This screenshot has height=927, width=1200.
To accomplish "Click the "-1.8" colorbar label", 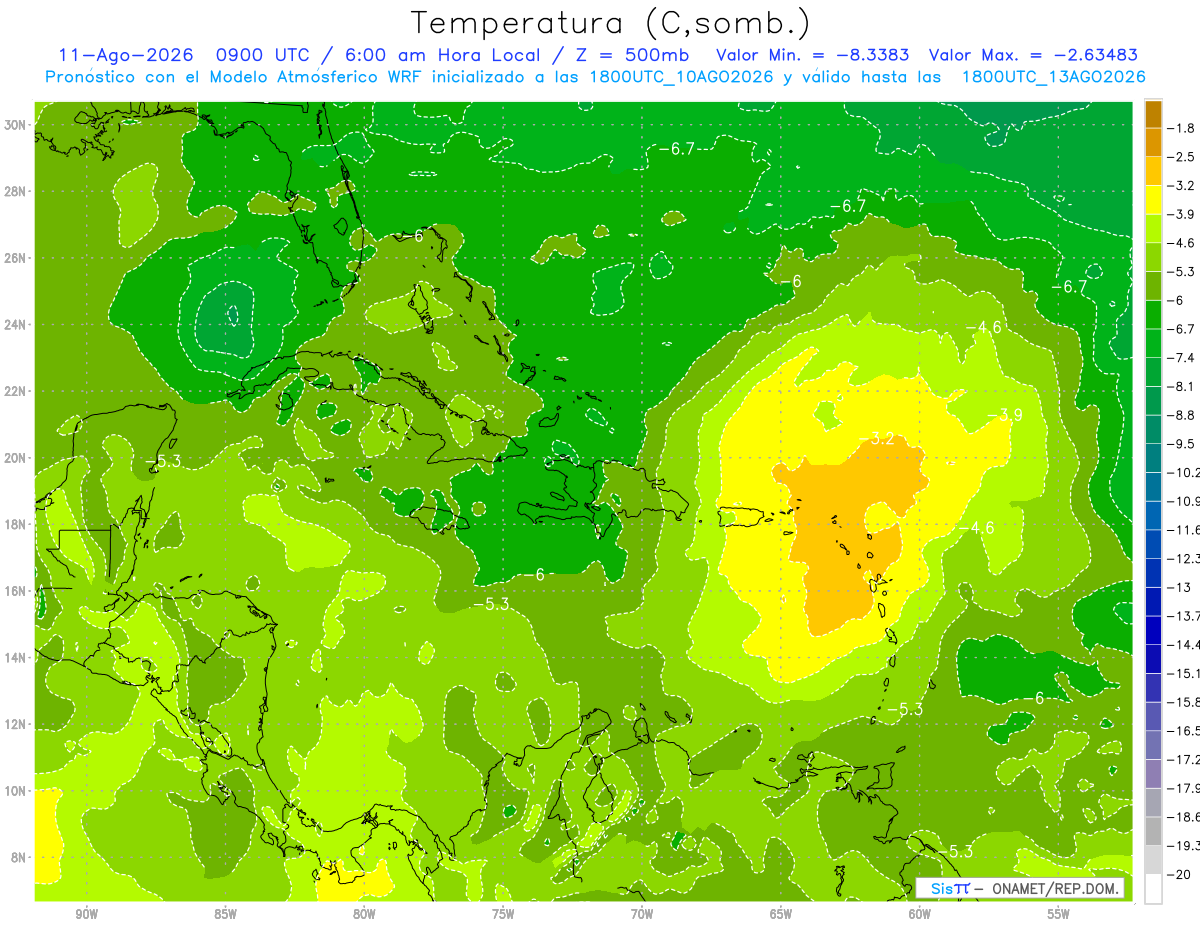I will pyautogui.click(x=1182, y=128).
